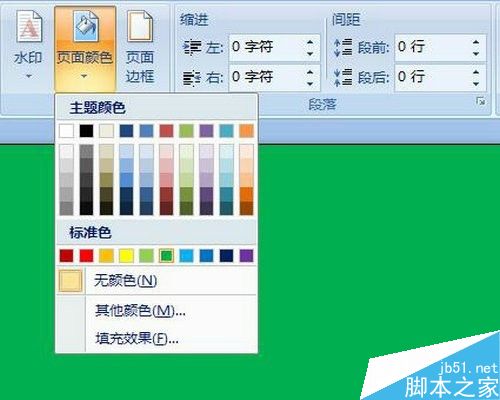Select purple theme color swatch in top row
The height and width of the screenshot is (400, 500).
[x=206, y=131]
